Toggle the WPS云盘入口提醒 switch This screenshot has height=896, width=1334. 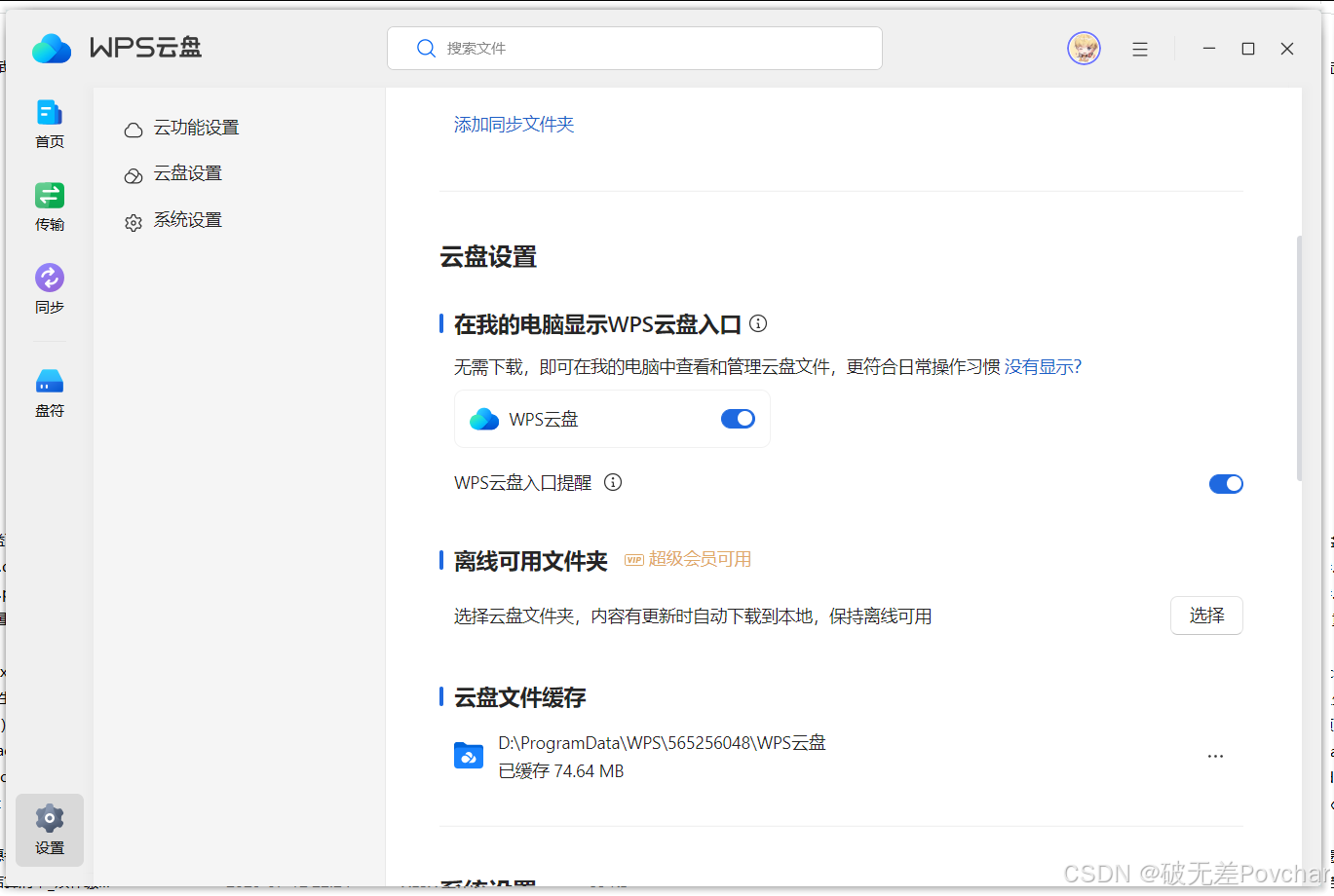point(1226,484)
